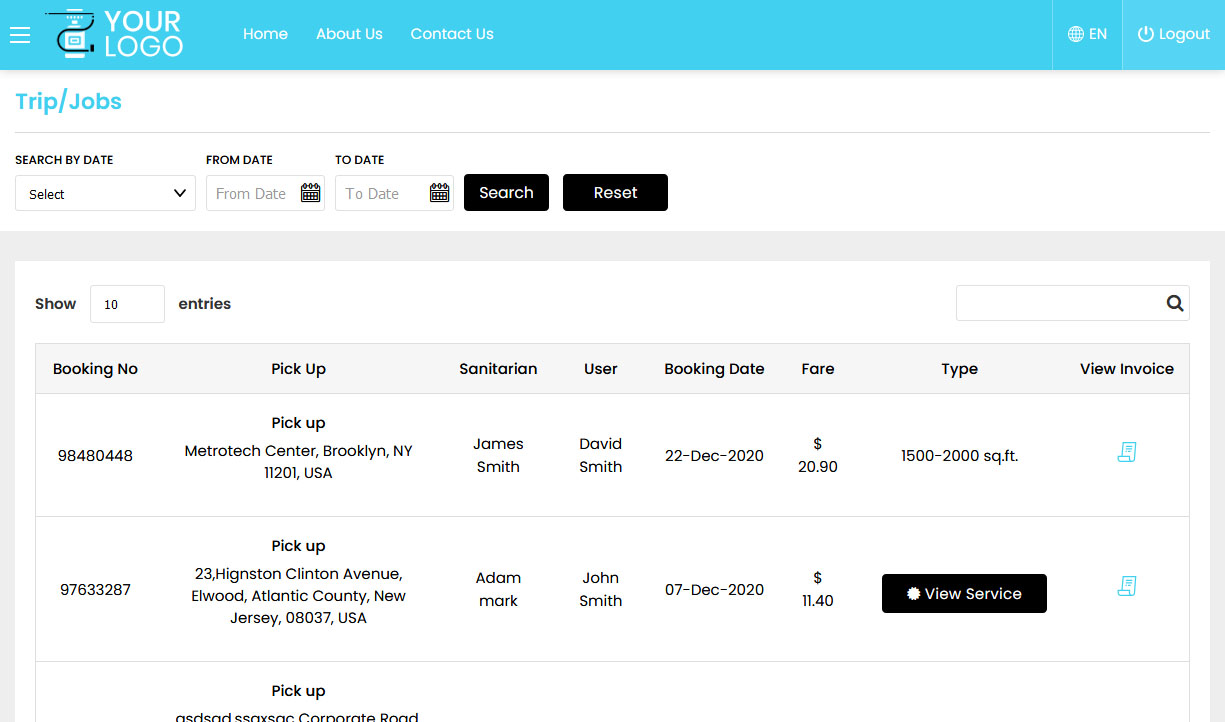Sort by Booking No column header
The width and height of the screenshot is (1225, 722).
pos(95,369)
